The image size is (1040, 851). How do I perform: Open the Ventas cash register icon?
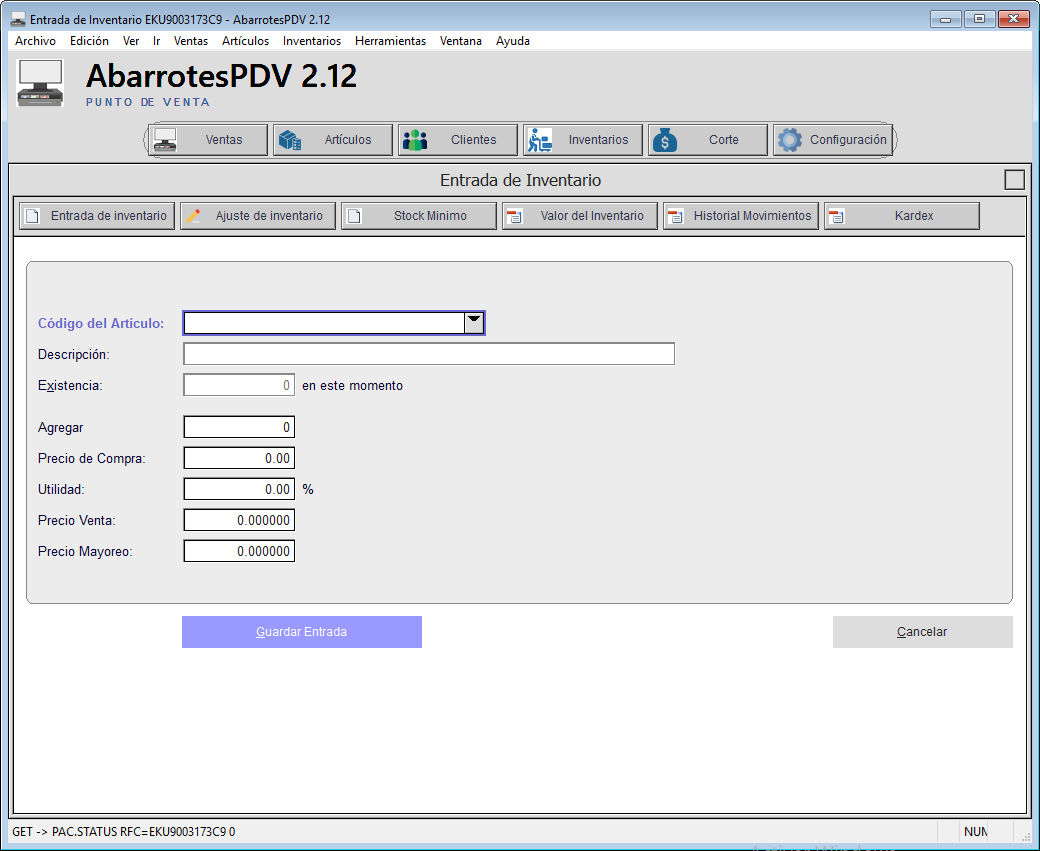[165, 140]
